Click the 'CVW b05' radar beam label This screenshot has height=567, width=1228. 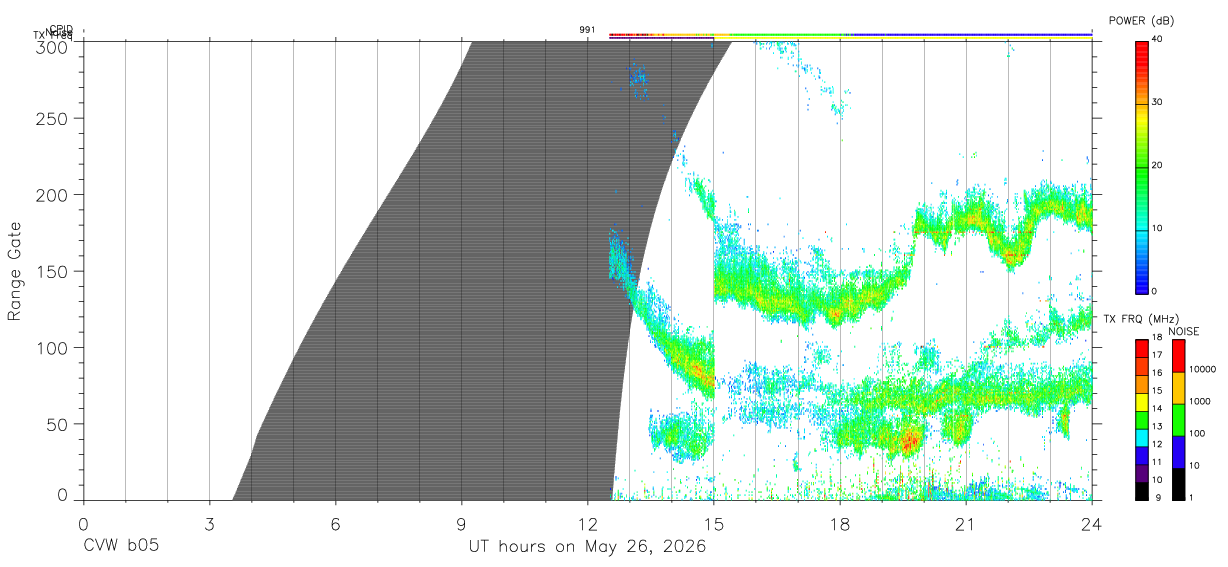(x=121, y=547)
